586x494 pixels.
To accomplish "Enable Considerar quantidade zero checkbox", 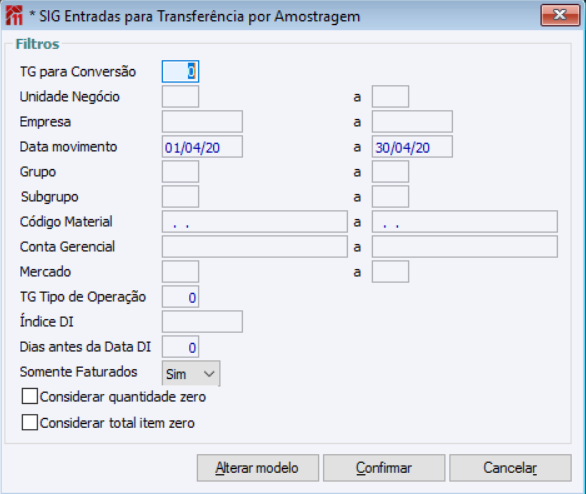I will coord(30,396).
